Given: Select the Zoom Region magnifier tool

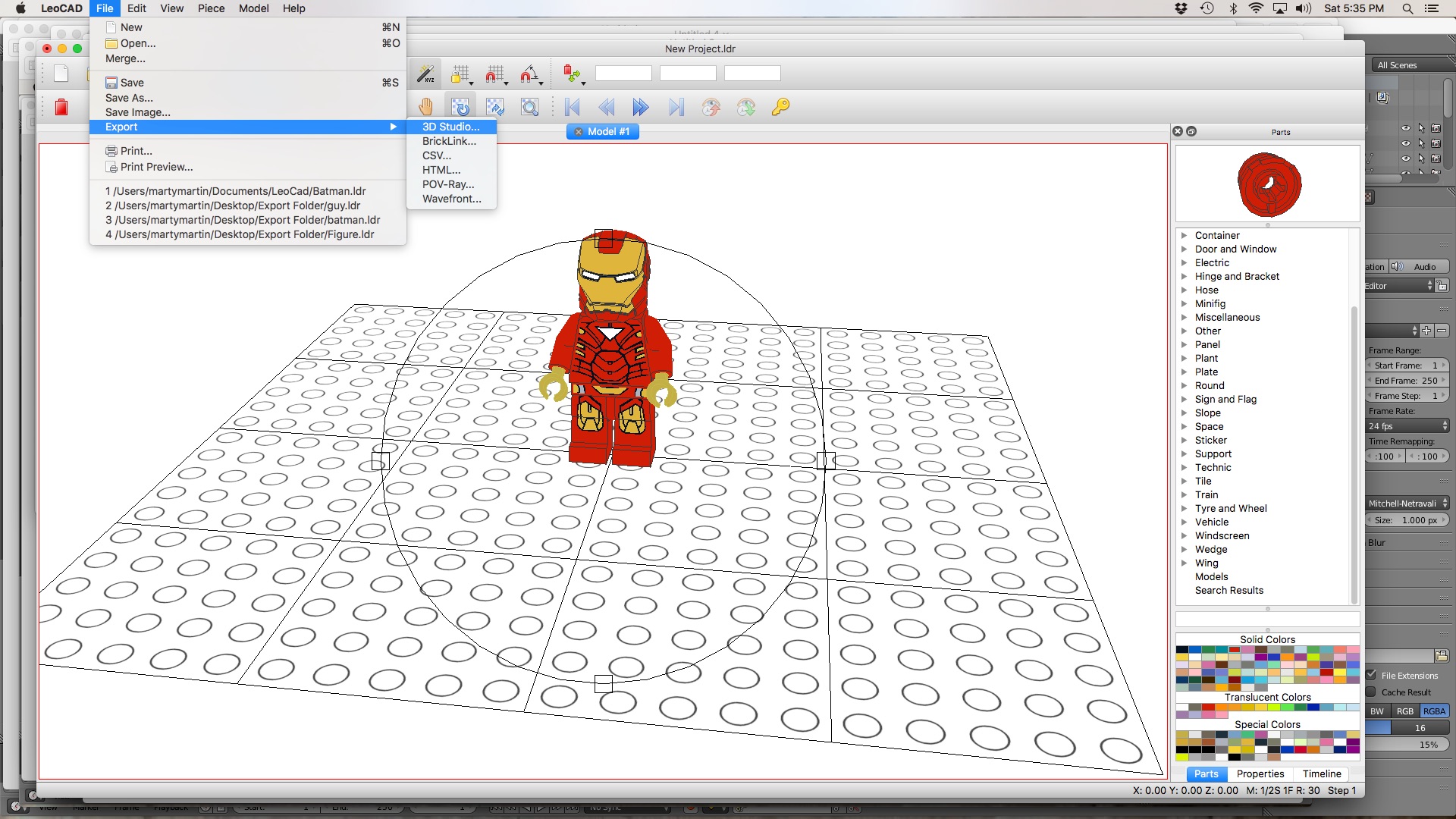Looking at the screenshot, I should click(x=530, y=107).
